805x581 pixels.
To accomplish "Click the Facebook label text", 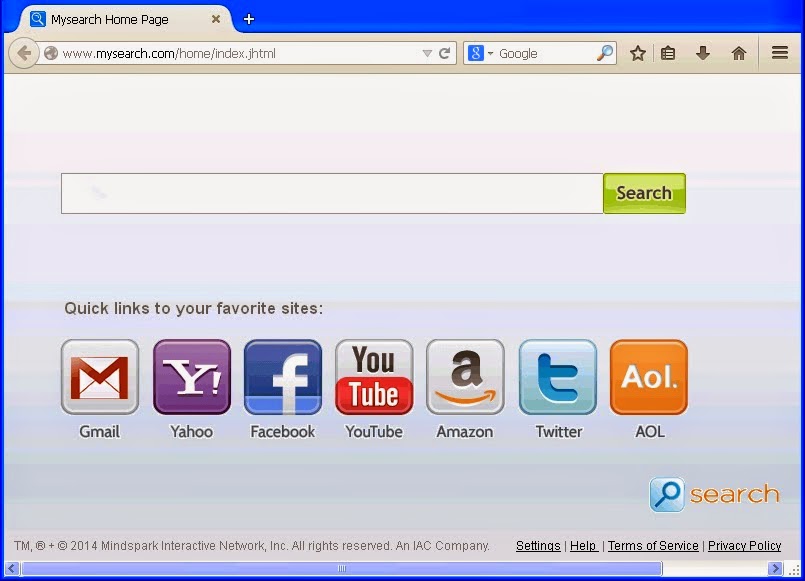I will click(283, 432).
